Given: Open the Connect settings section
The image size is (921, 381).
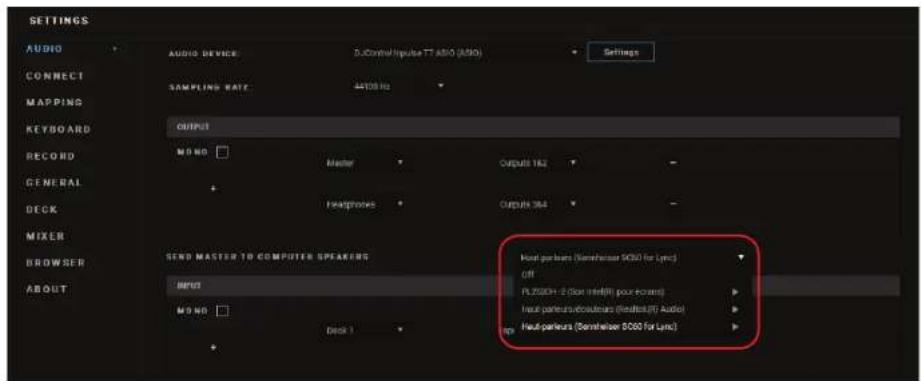Looking at the screenshot, I should pos(55,76).
